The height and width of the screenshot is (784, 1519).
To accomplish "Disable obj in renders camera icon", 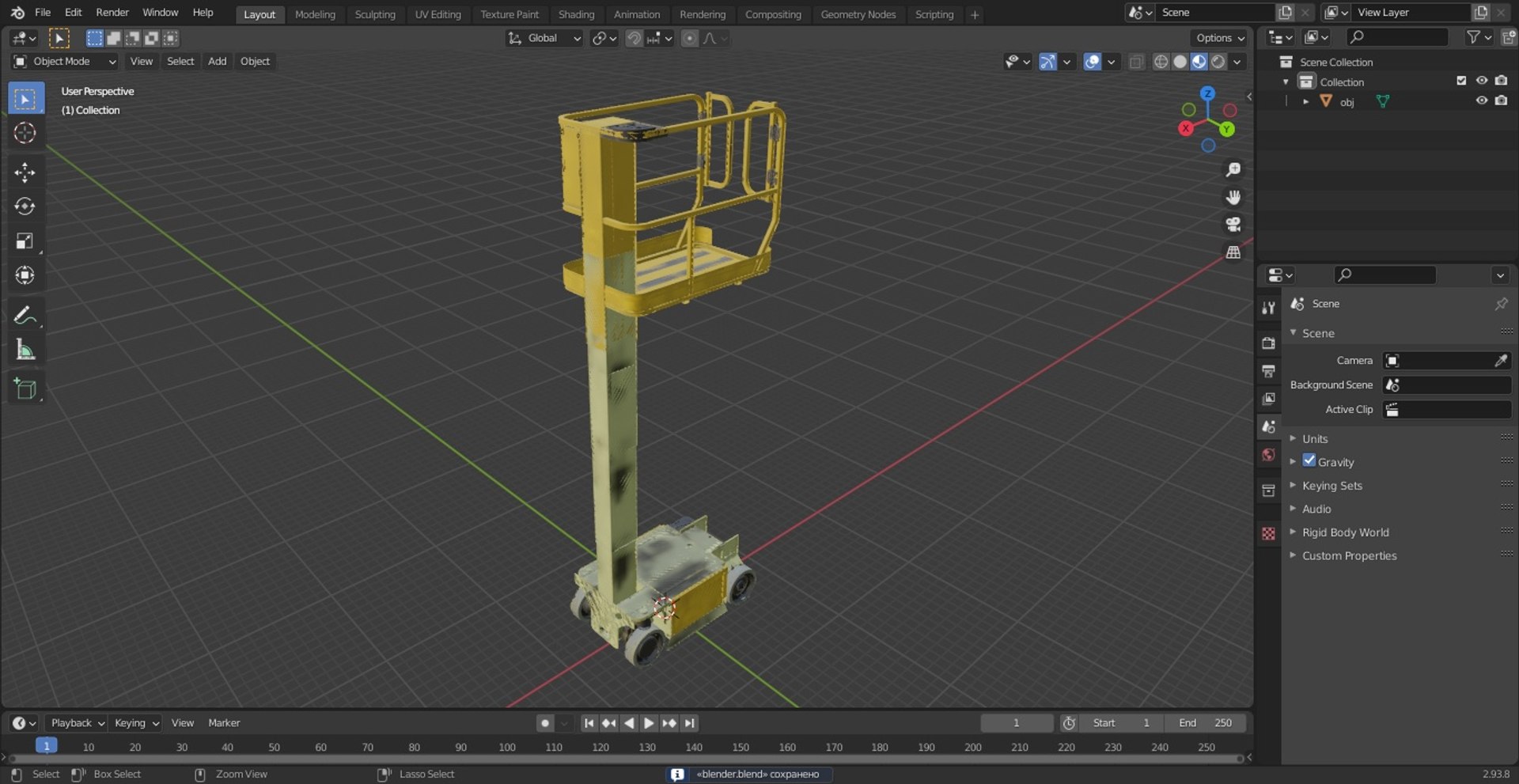I will [1501, 100].
